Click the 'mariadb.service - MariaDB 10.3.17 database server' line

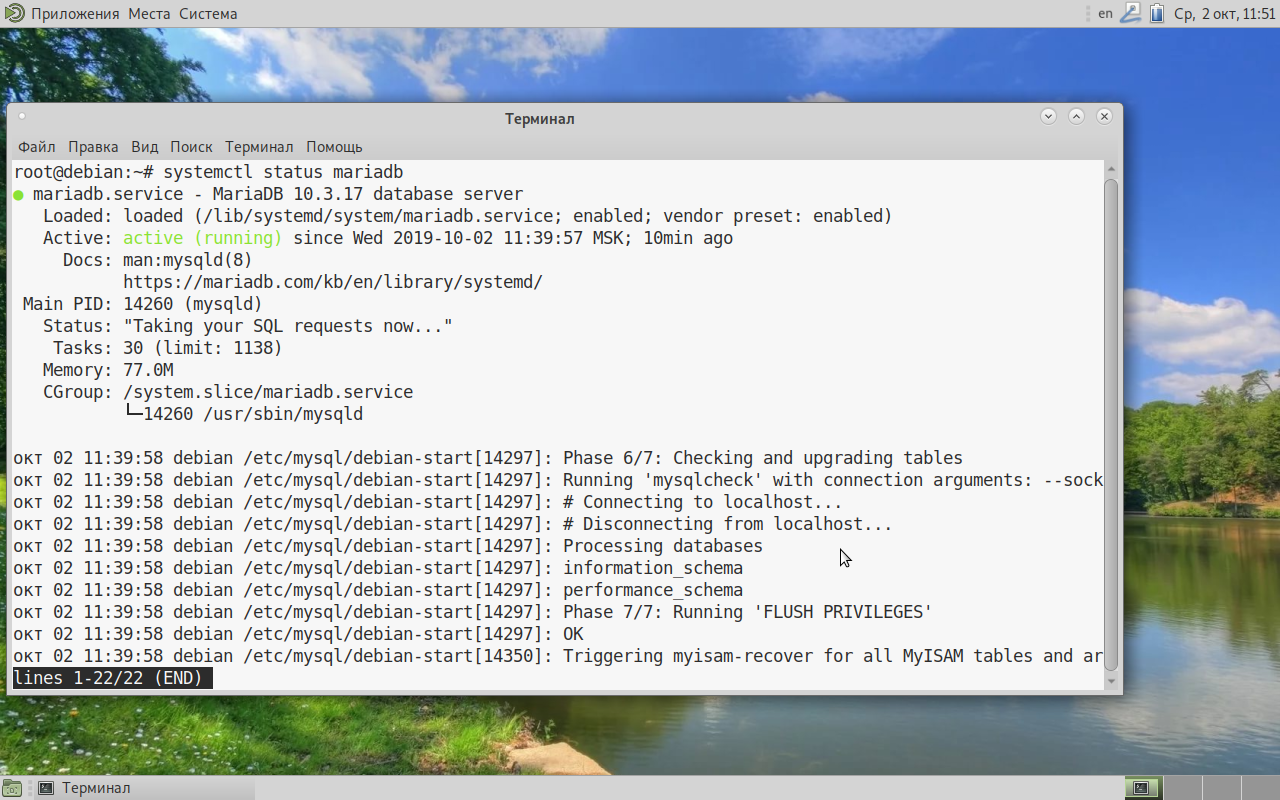click(x=278, y=194)
